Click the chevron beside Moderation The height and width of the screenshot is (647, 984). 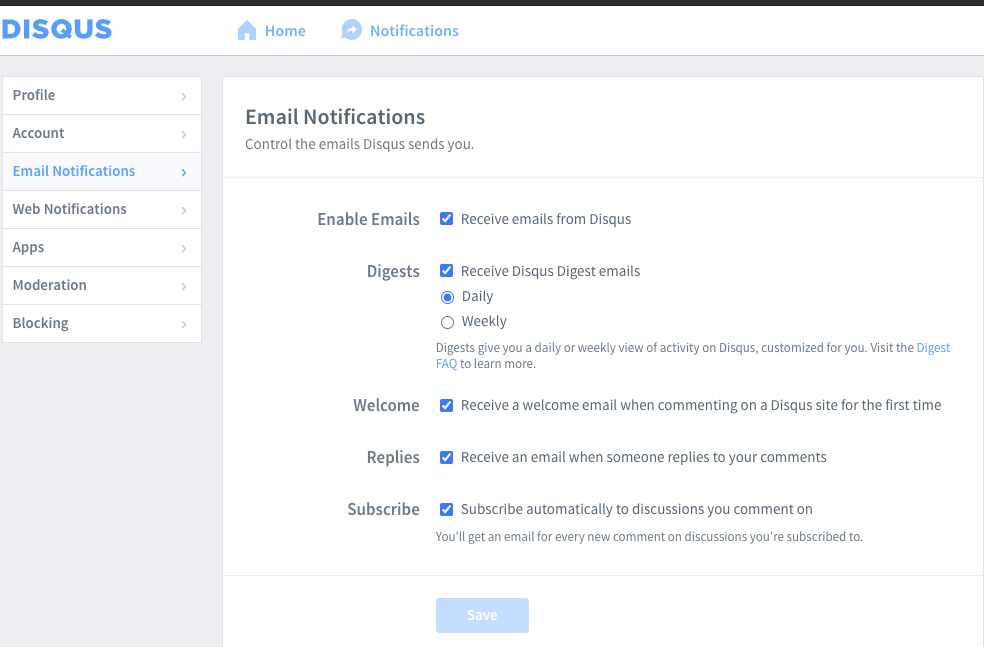click(184, 286)
